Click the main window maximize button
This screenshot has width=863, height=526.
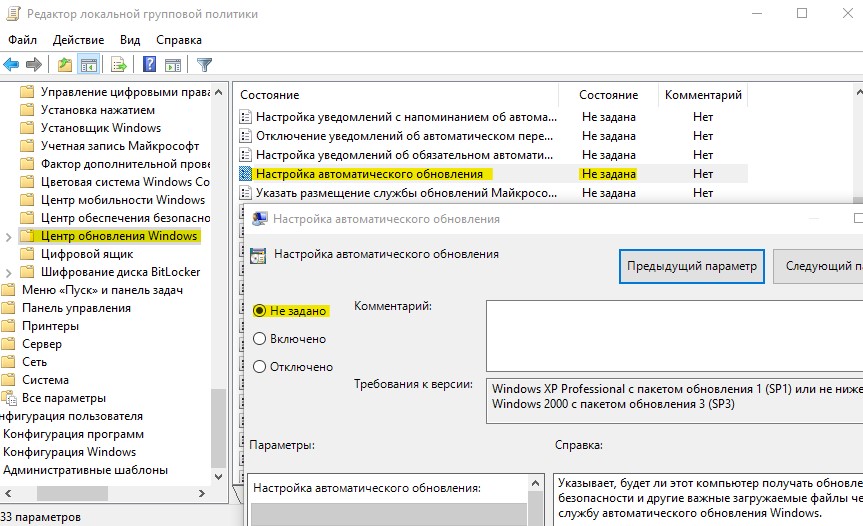802,13
